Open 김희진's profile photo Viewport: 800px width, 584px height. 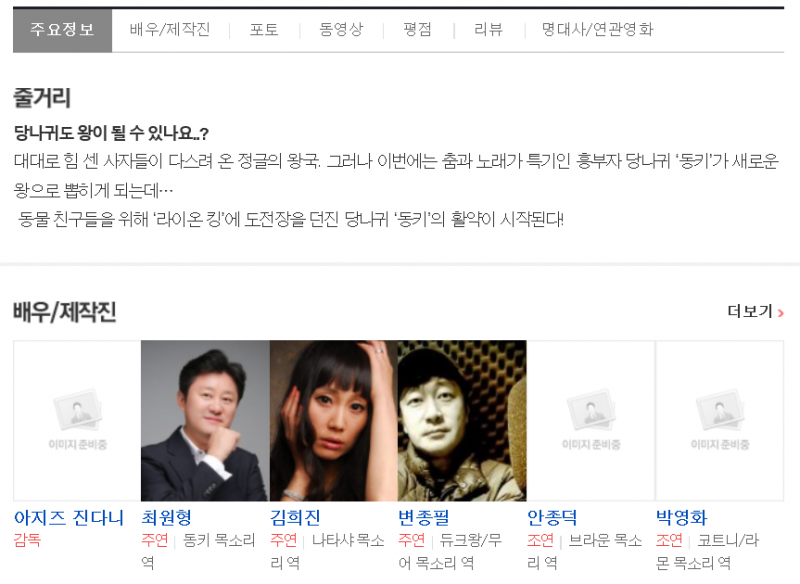pos(334,420)
